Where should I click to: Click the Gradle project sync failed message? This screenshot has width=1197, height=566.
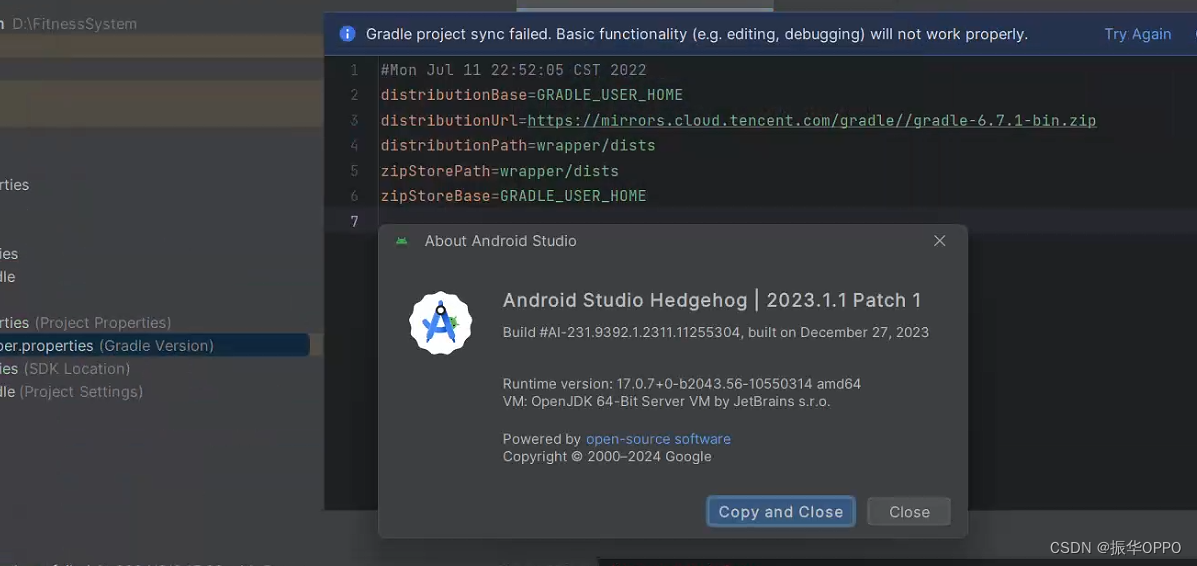point(697,34)
